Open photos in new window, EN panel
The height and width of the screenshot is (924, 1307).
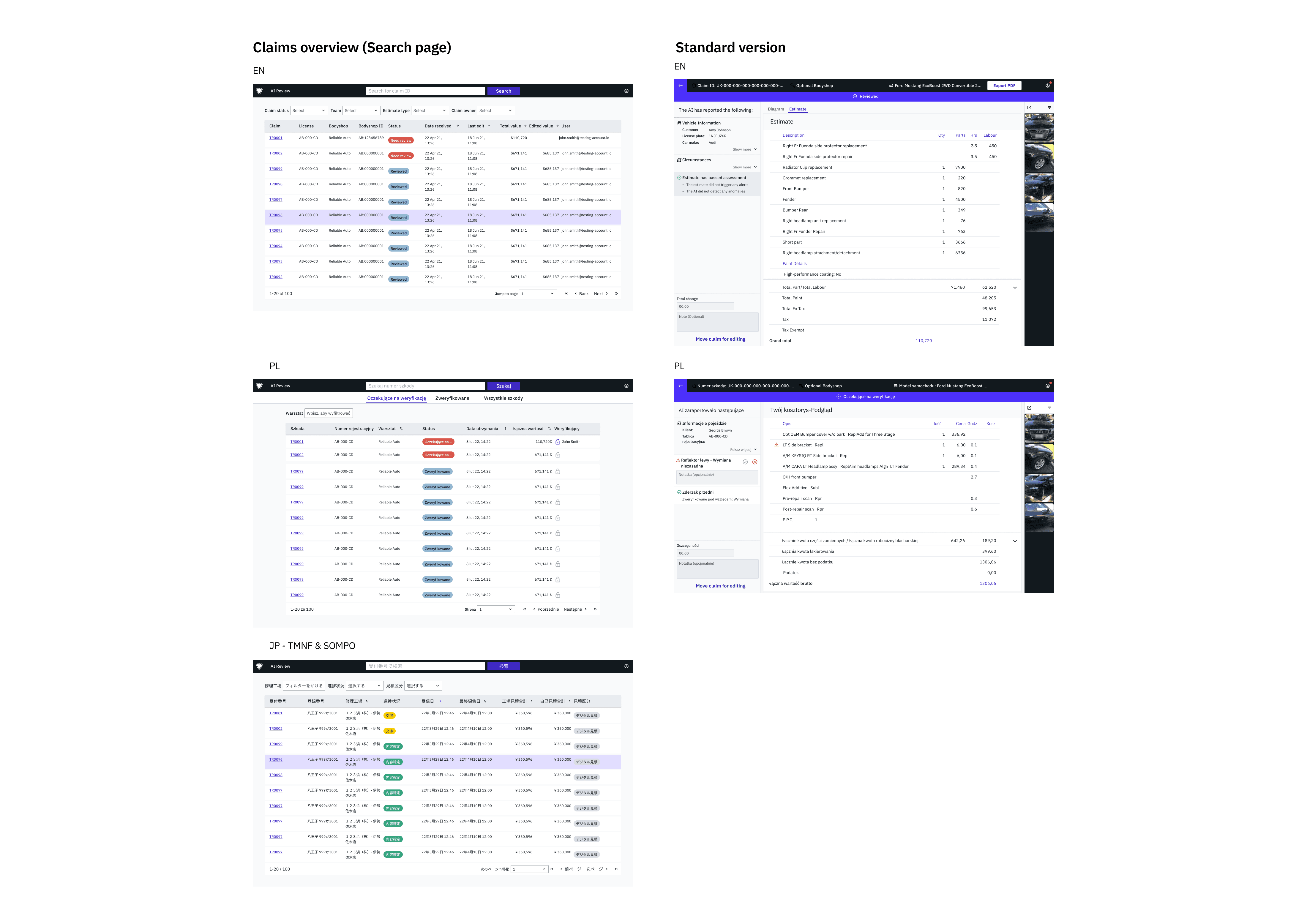click(1029, 108)
